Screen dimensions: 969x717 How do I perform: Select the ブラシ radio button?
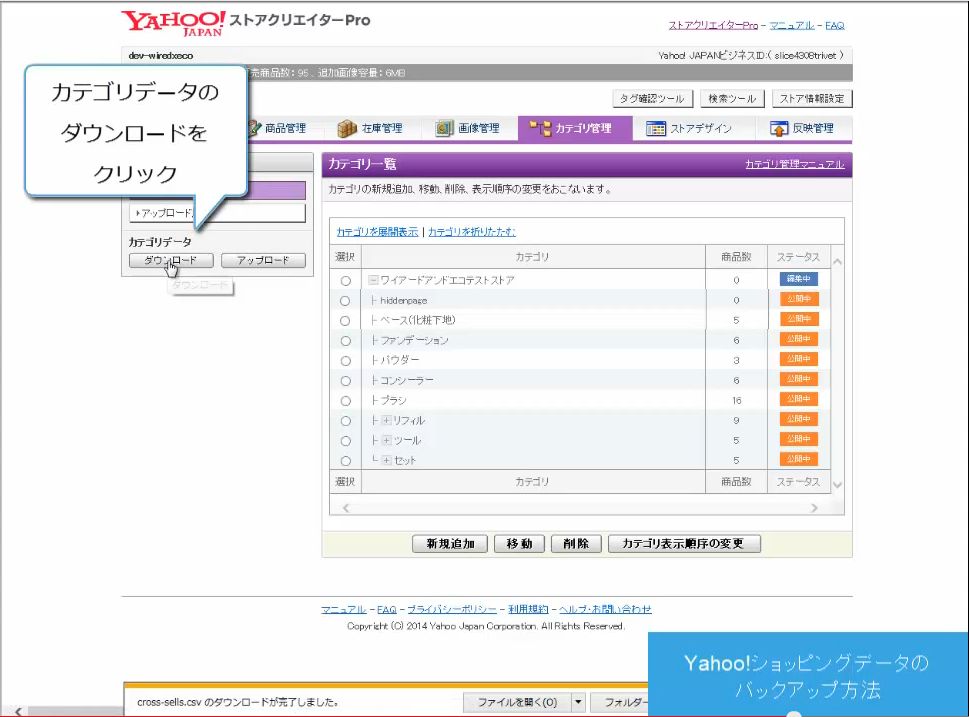tap(345, 401)
